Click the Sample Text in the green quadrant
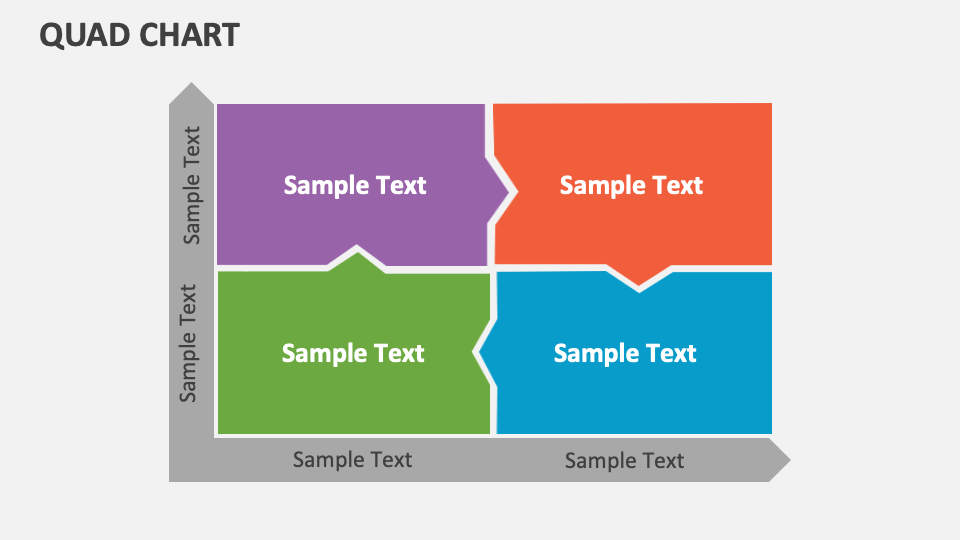The width and height of the screenshot is (960, 540). [353, 353]
